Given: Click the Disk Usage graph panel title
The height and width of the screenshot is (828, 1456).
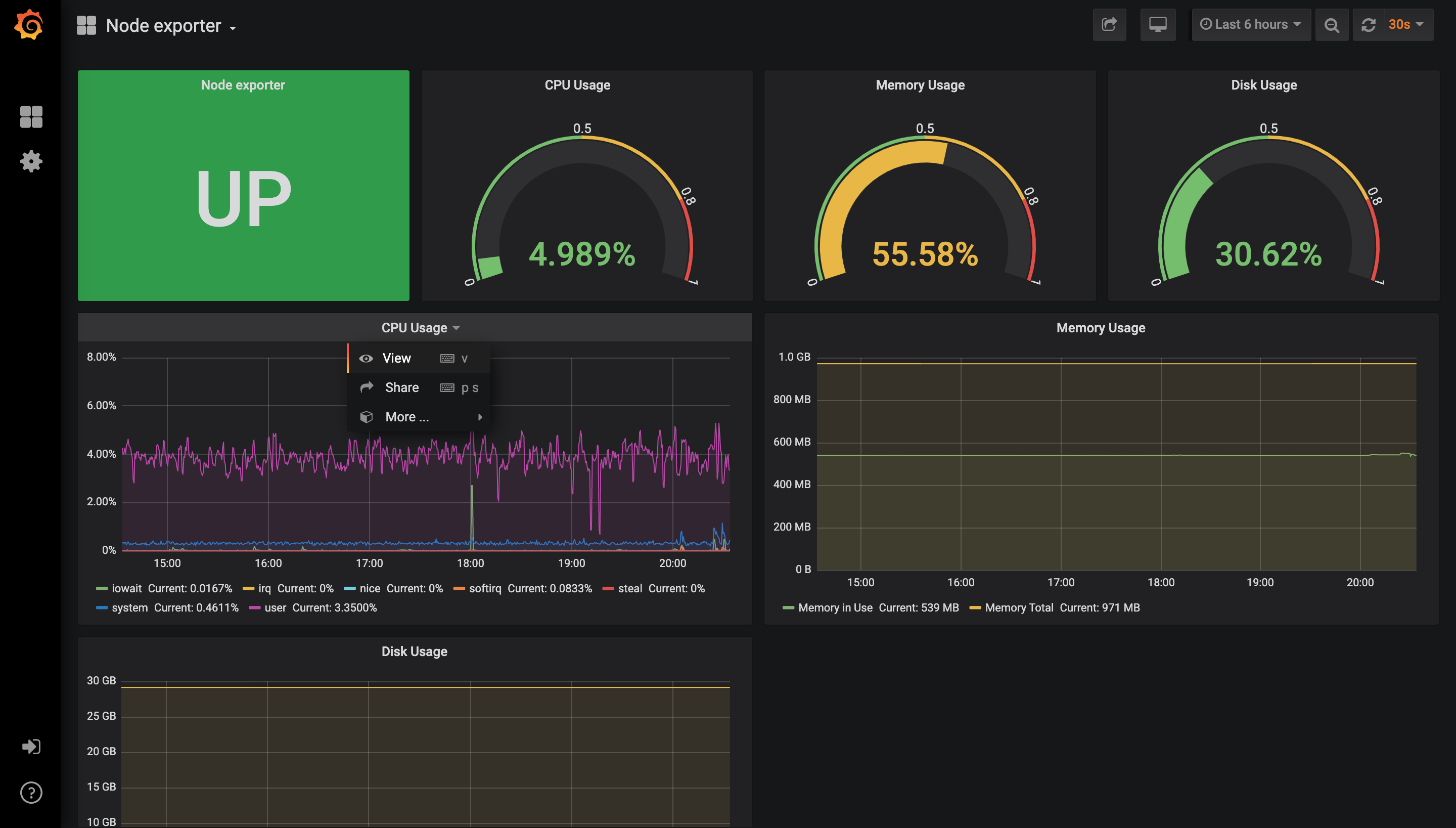Looking at the screenshot, I should click(414, 651).
